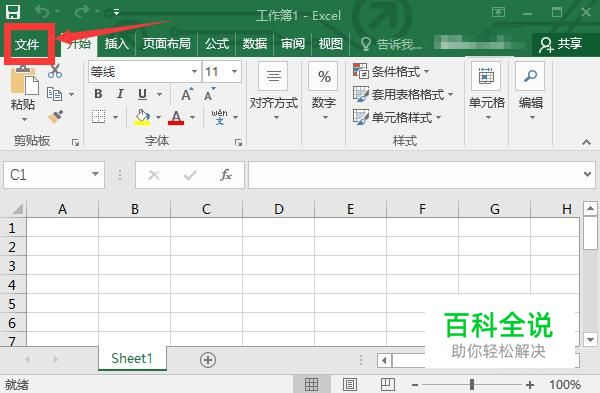Viewport: 600px width, 393px height.
Task: Open the Borders dropdown arrow
Action: (x=116, y=117)
